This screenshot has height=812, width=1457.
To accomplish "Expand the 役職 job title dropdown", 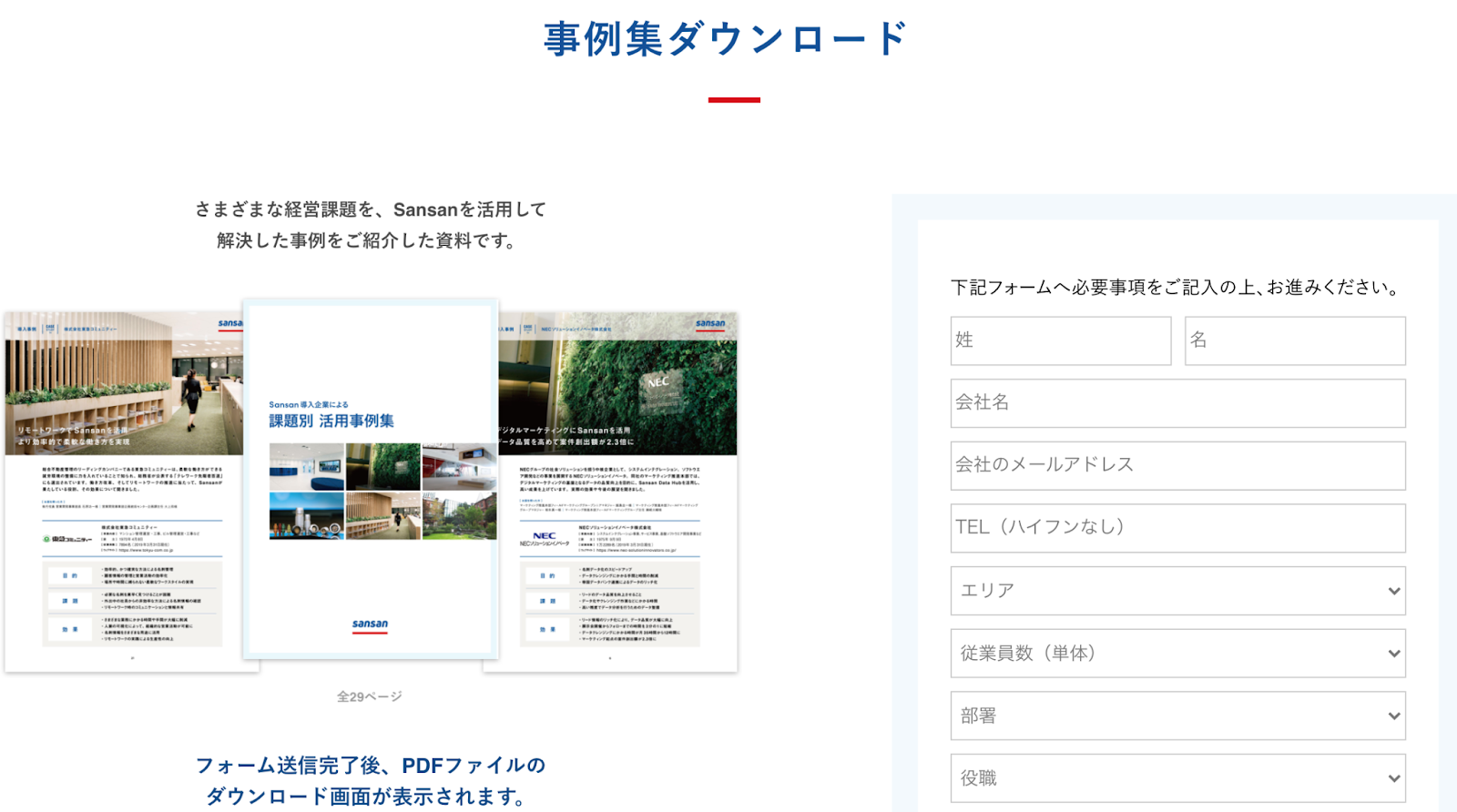I will (1178, 778).
